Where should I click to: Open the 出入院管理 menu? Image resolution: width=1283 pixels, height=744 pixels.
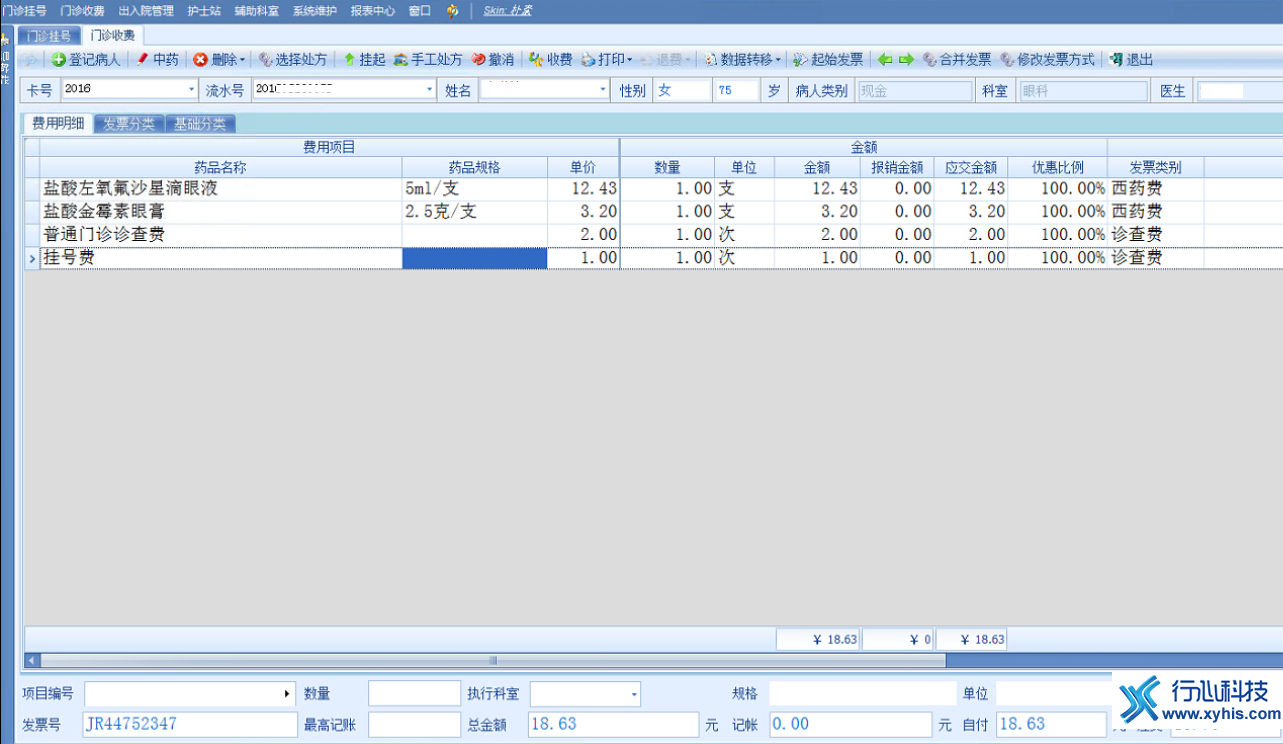(x=146, y=11)
